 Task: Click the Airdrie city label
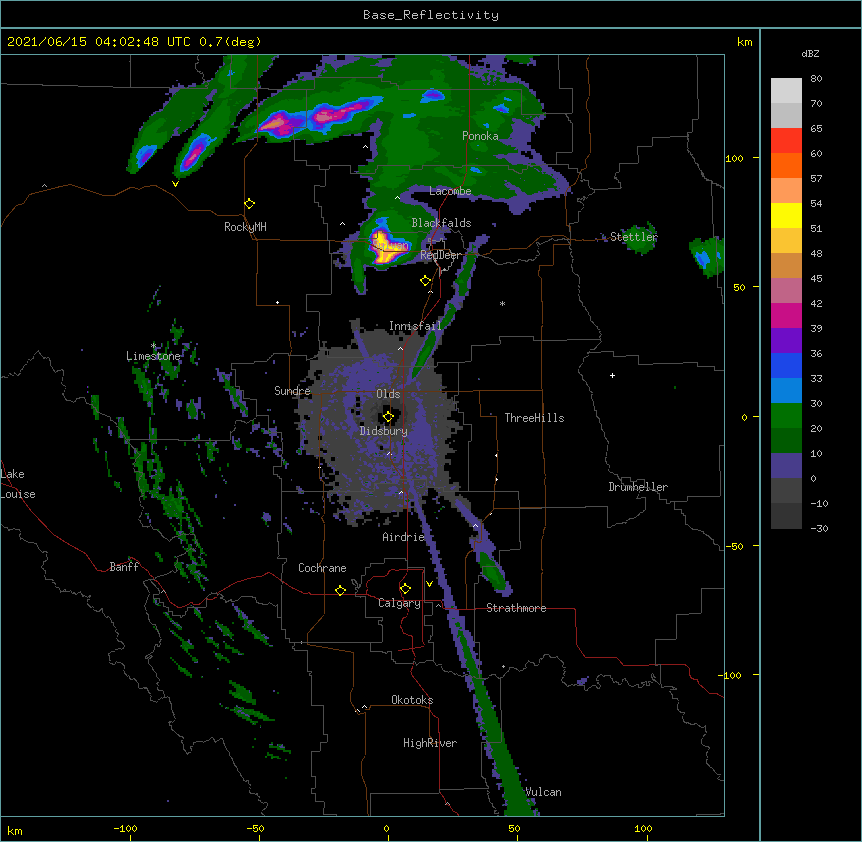coord(404,537)
